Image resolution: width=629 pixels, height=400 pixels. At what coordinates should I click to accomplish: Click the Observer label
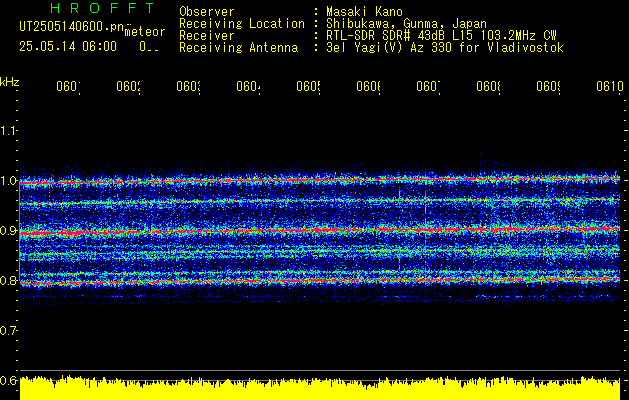207,12
